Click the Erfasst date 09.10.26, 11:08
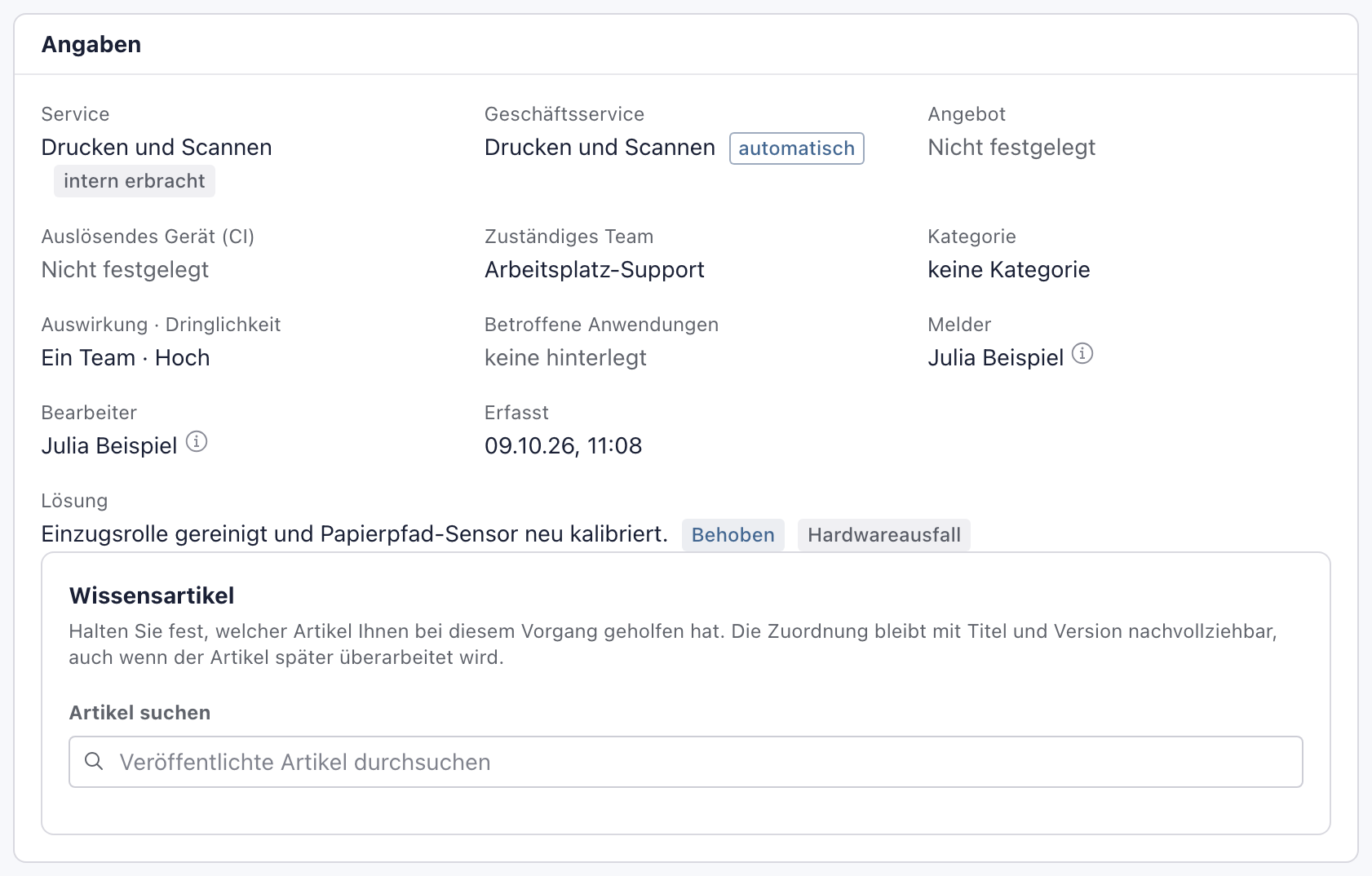 (x=564, y=446)
